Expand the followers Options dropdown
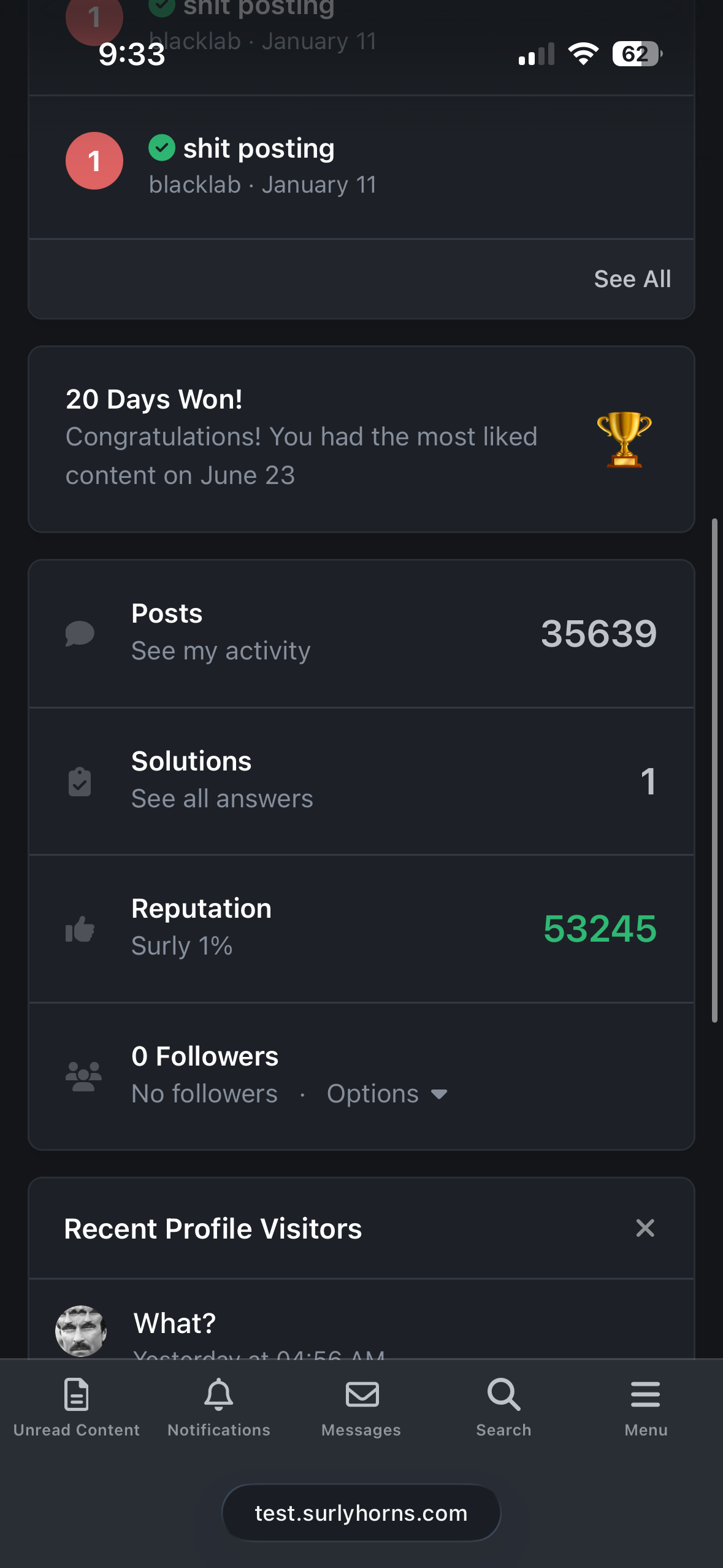The image size is (723, 1568). click(388, 1094)
